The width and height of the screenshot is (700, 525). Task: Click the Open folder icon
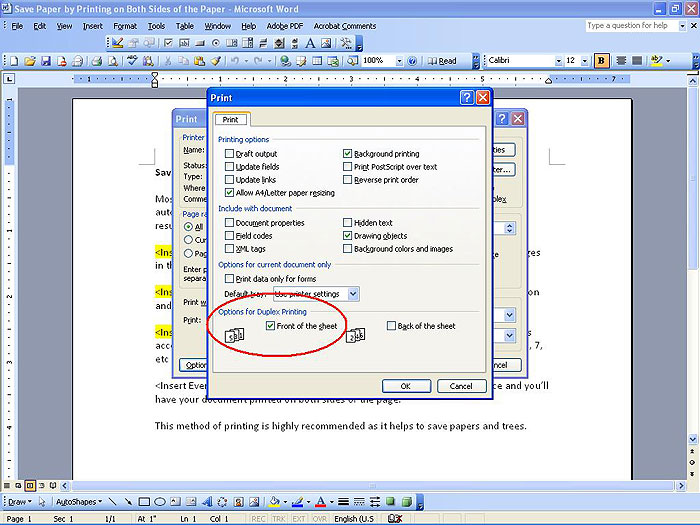(29, 61)
